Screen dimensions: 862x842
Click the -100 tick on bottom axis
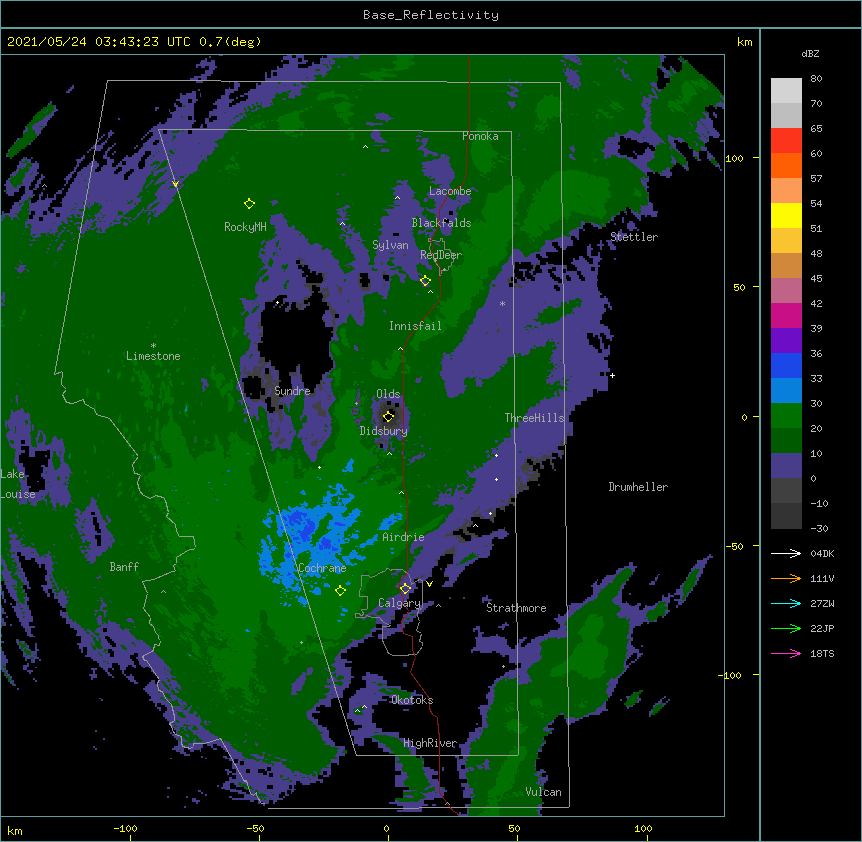pos(125,828)
